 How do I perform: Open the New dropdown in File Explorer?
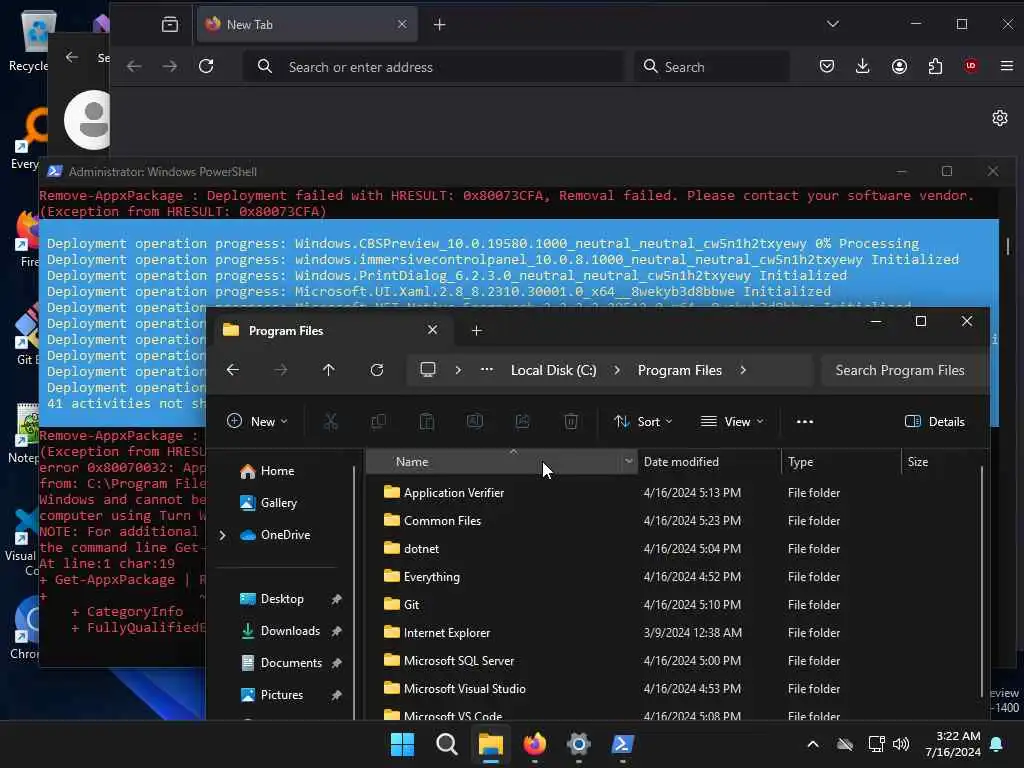pos(257,422)
